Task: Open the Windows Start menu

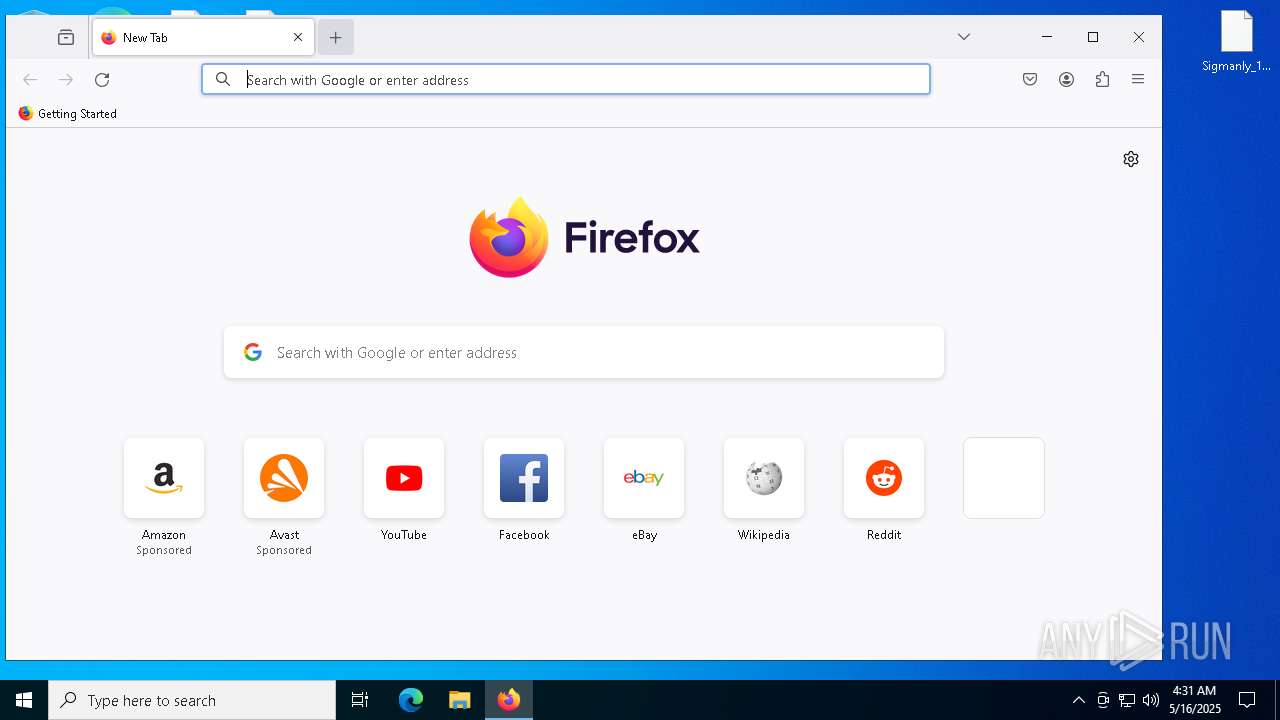Action: (24, 700)
